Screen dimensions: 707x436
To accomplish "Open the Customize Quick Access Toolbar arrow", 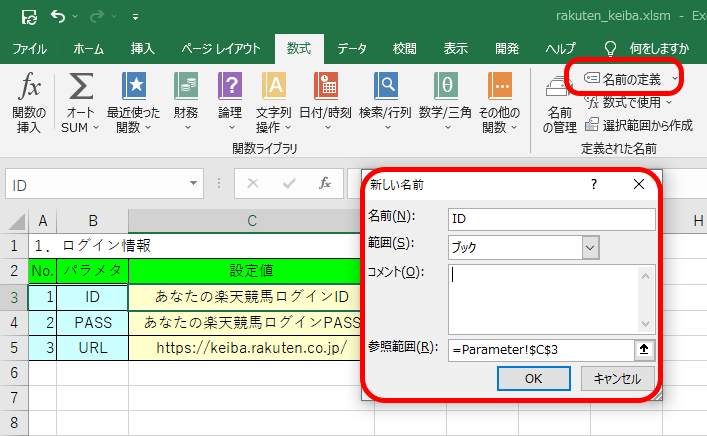I will click(x=135, y=17).
